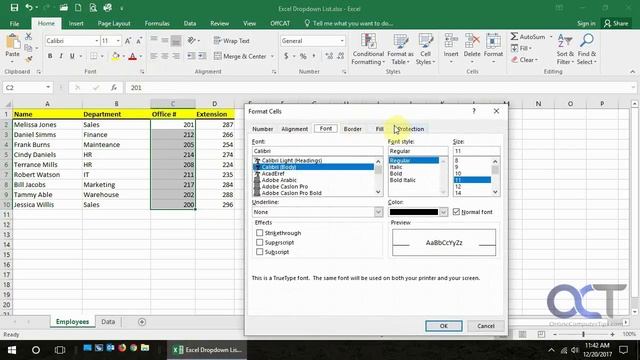Click the insert function fx icon

114,87
